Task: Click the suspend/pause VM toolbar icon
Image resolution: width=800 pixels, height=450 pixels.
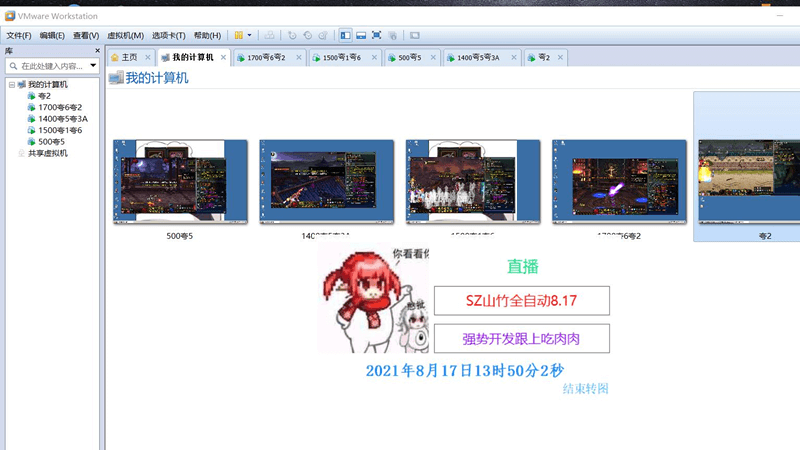Action: tap(238, 35)
